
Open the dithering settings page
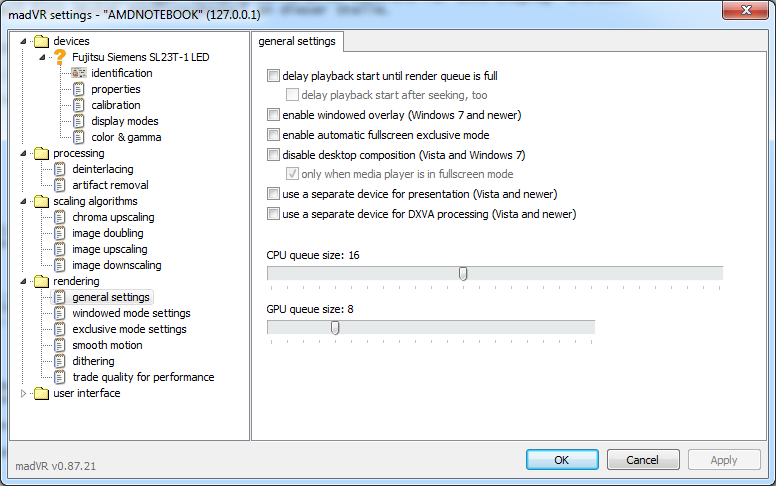click(x=93, y=361)
